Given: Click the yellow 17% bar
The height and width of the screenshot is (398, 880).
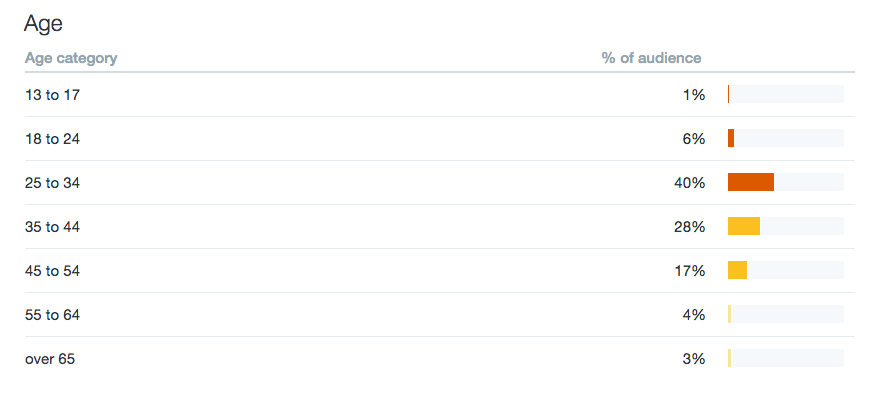Looking at the screenshot, I should [737, 270].
